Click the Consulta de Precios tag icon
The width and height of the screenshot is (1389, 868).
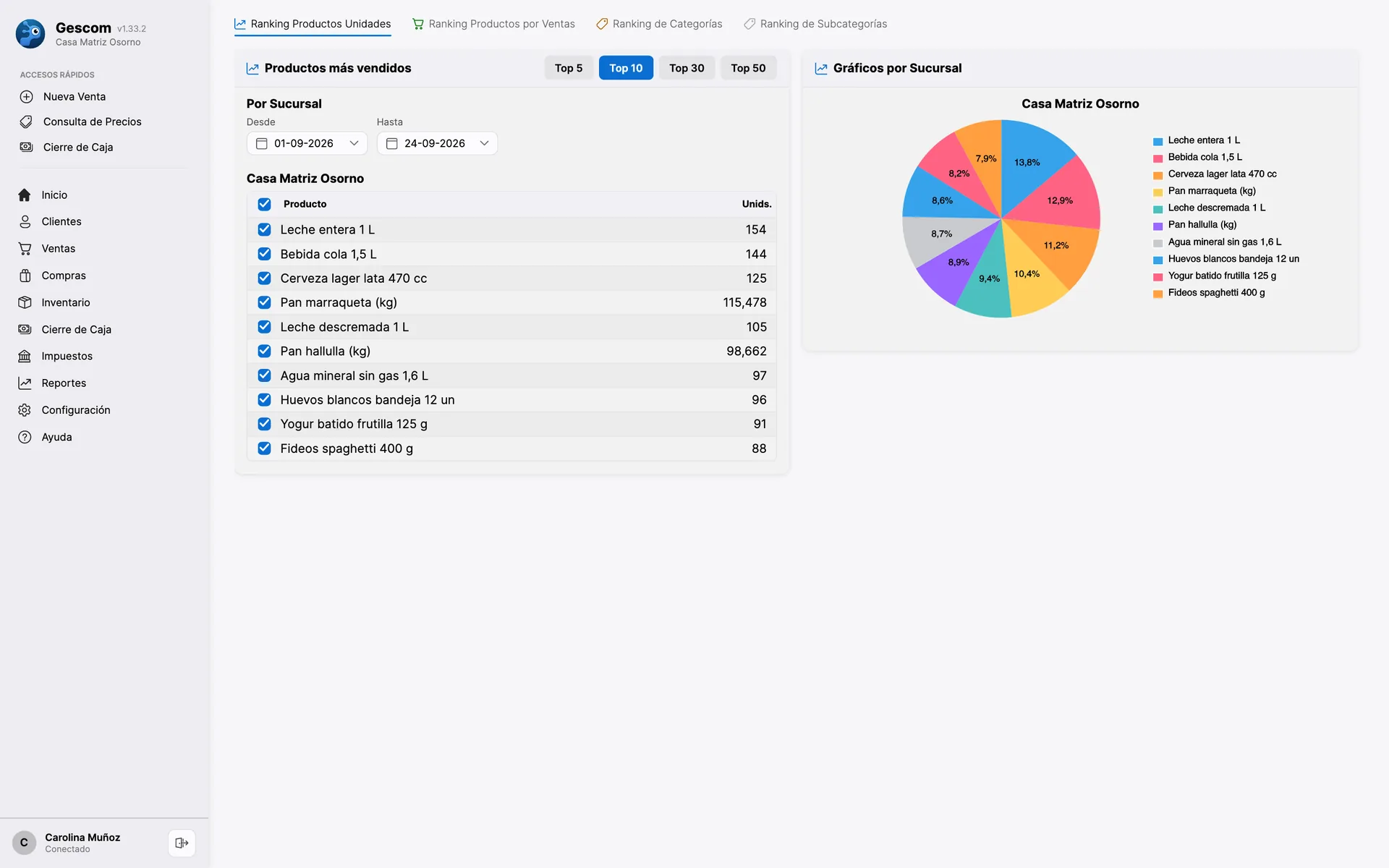tap(26, 122)
